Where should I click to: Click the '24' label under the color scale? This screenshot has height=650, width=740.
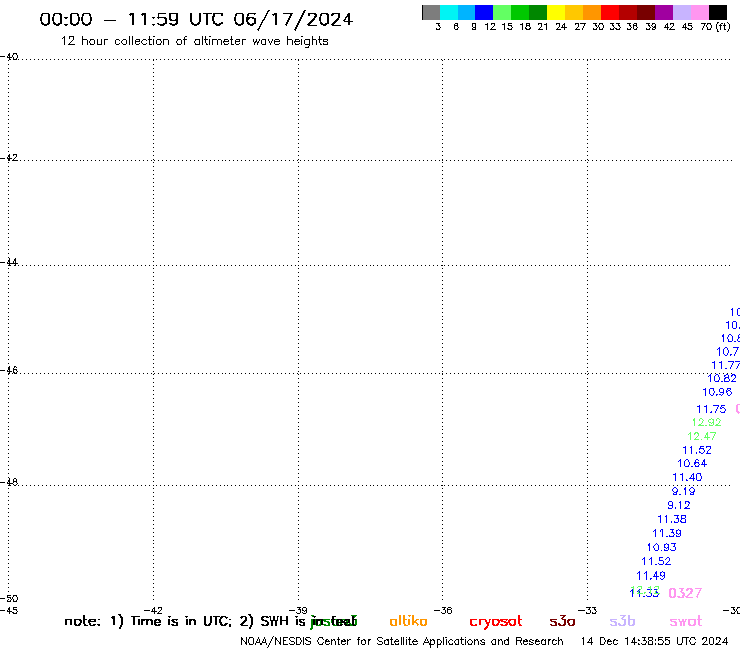pos(561,27)
